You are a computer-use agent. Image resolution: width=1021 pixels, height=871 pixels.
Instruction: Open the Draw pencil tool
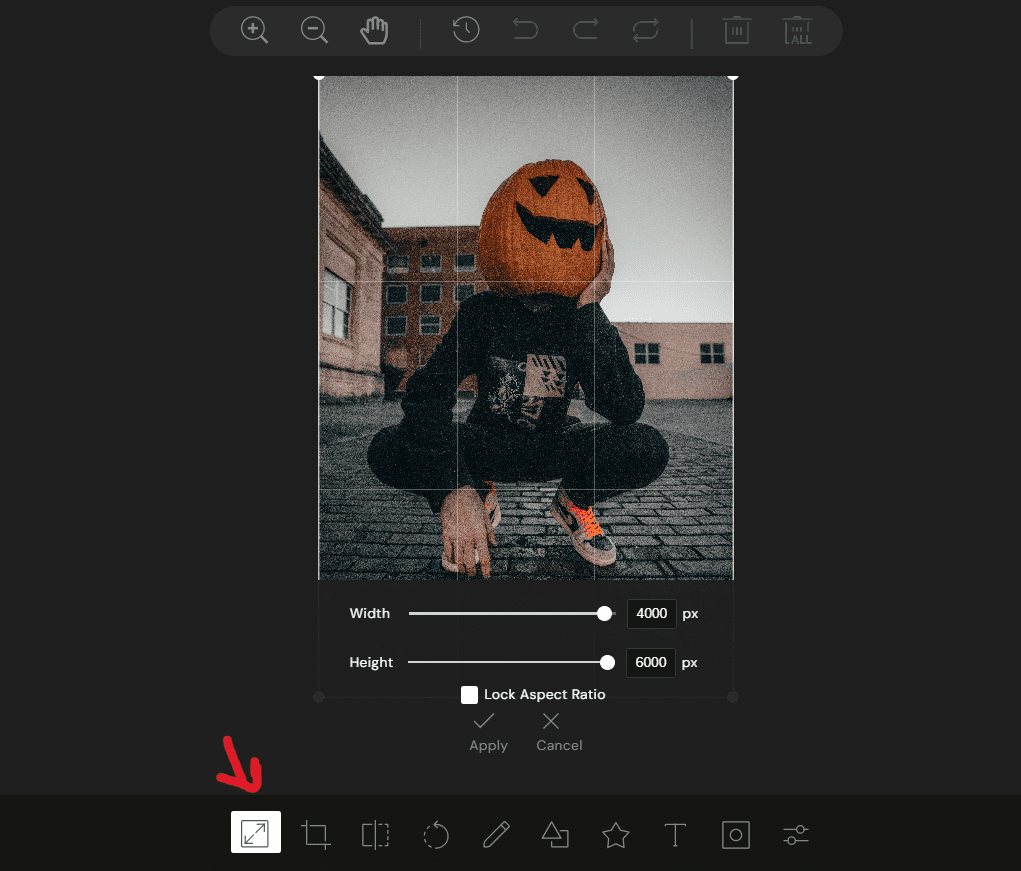[x=495, y=835]
